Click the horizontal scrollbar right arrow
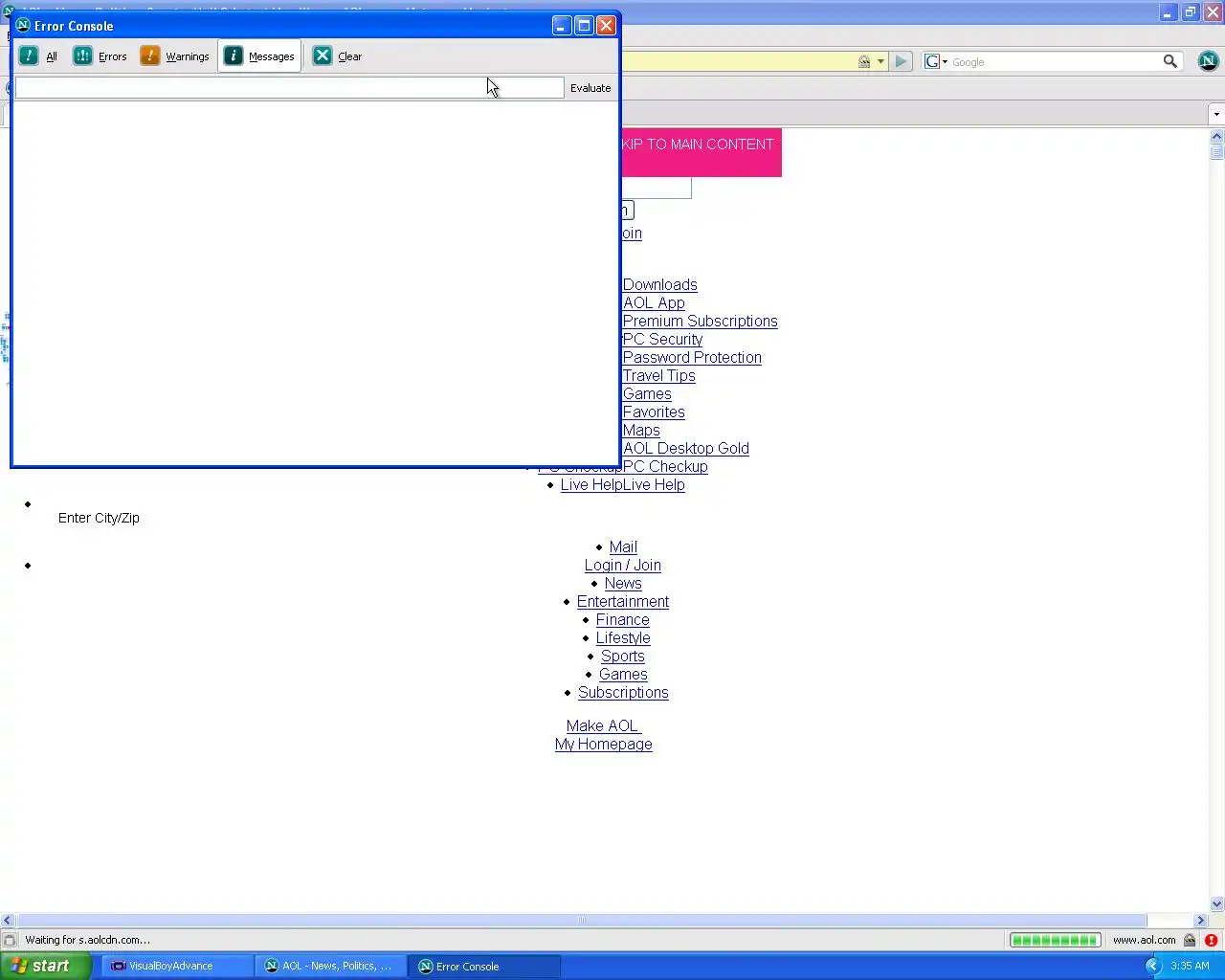 (1200, 920)
